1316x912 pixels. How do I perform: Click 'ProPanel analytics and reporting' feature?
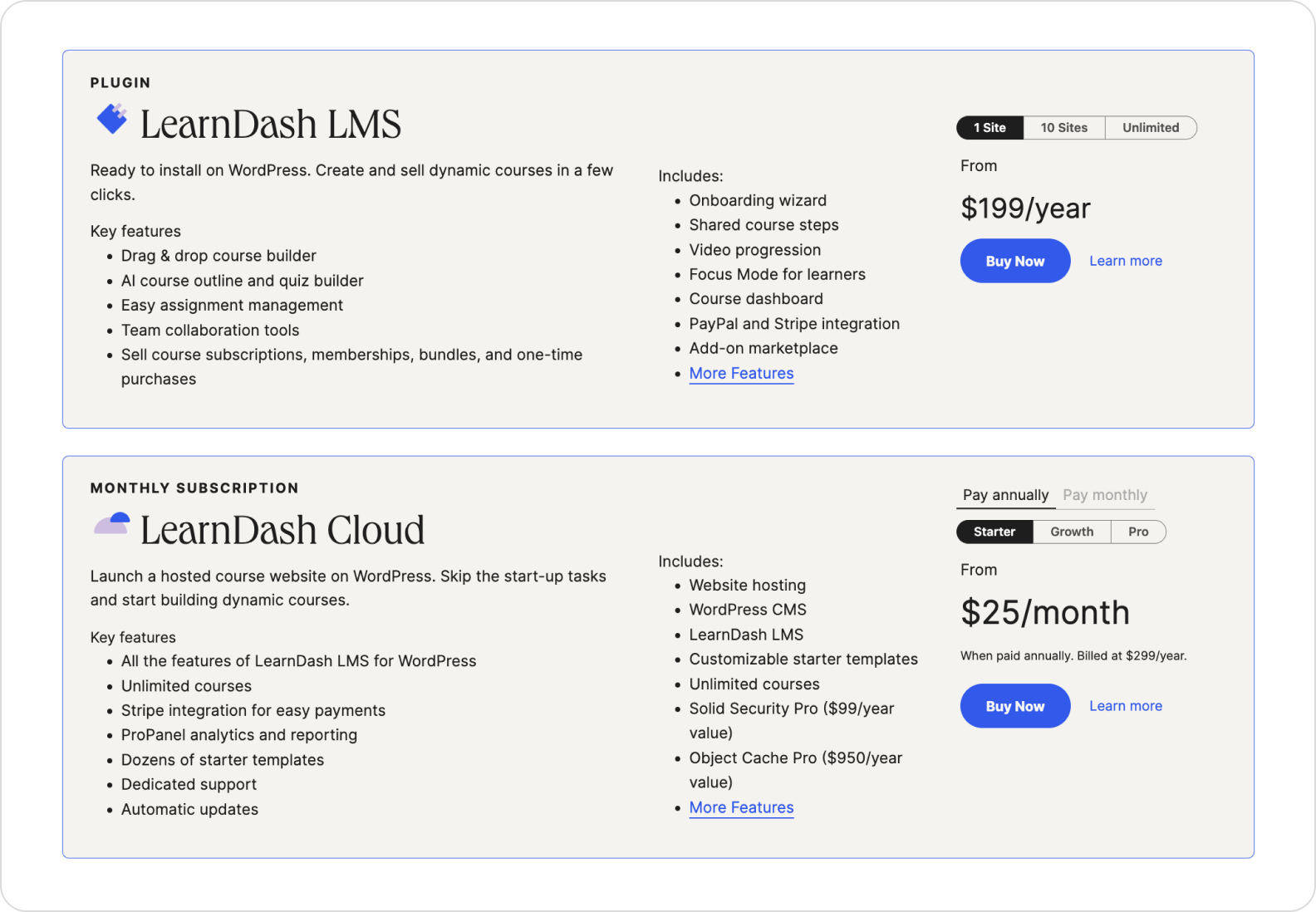[239, 735]
